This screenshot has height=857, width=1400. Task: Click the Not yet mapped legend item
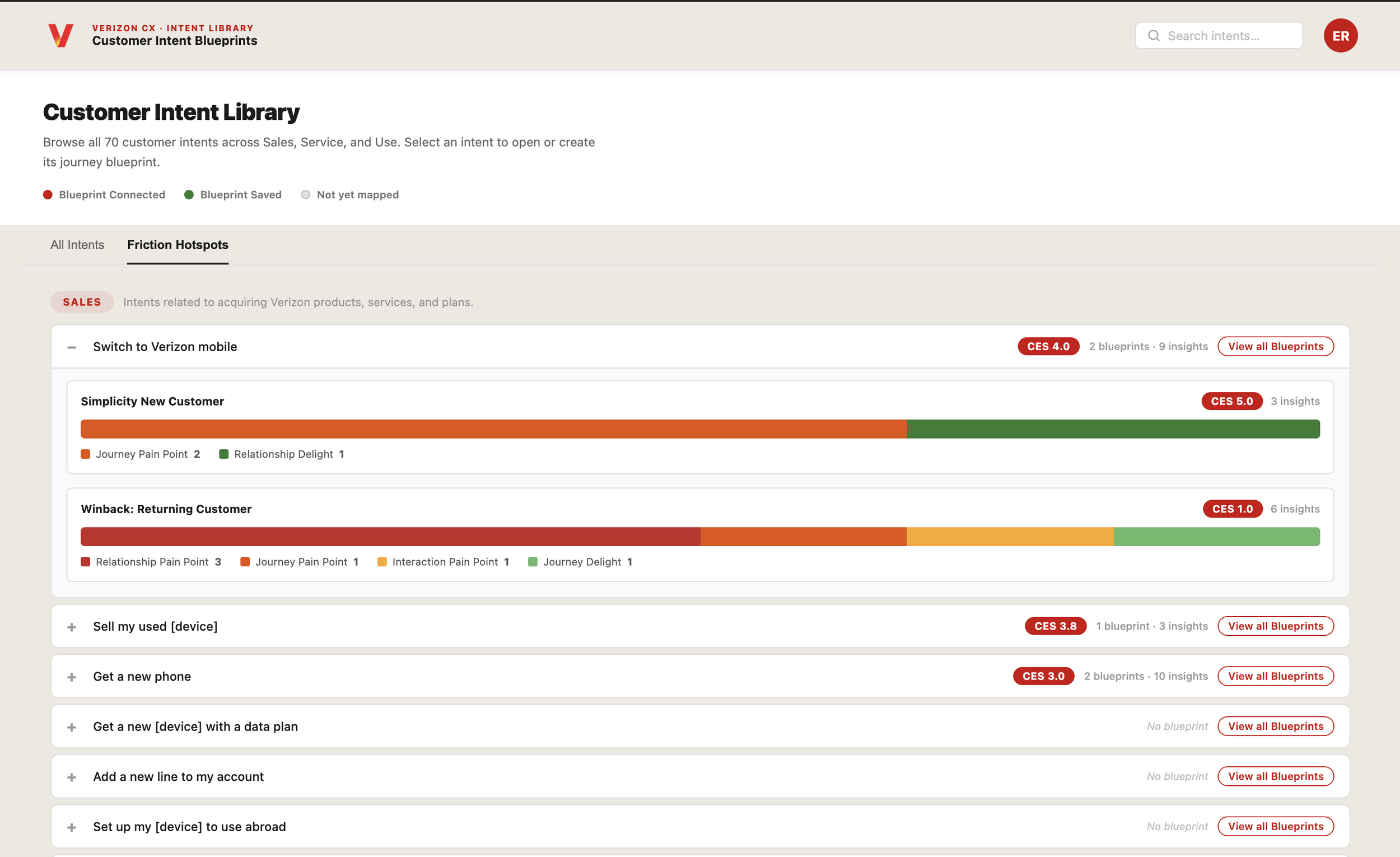click(350, 195)
